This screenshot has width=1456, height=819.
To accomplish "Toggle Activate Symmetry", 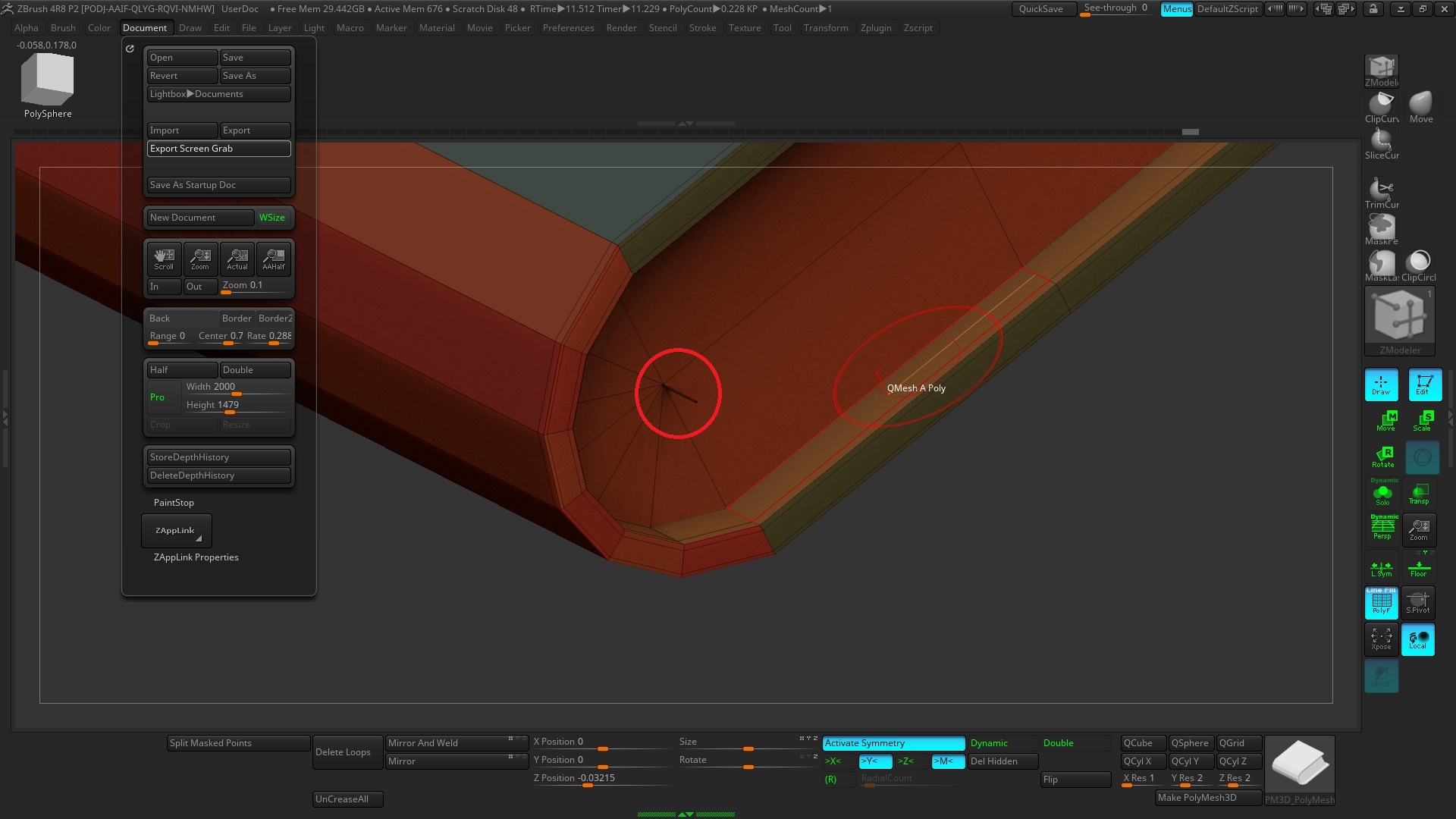I will click(x=893, y=743).
